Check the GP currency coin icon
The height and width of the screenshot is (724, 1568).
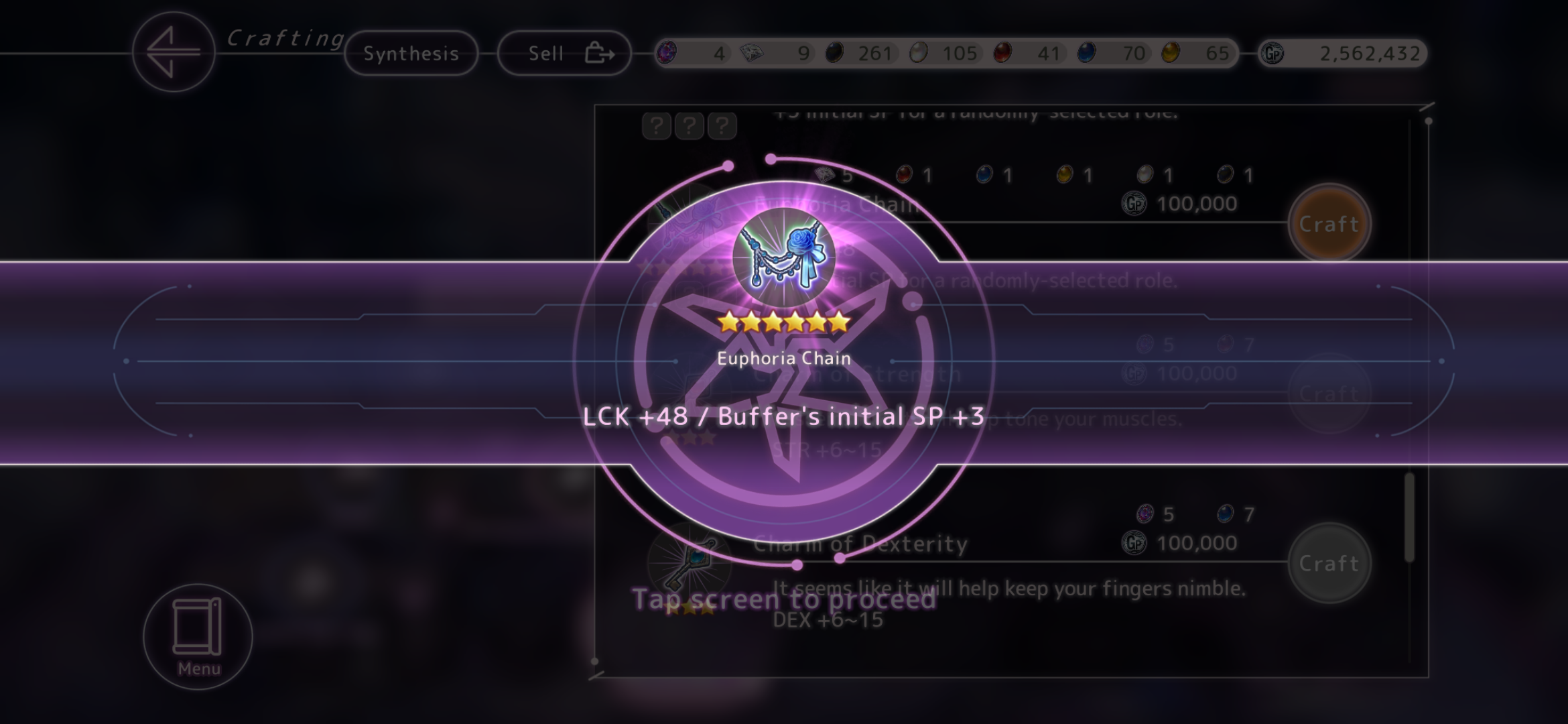point(1272,53)
